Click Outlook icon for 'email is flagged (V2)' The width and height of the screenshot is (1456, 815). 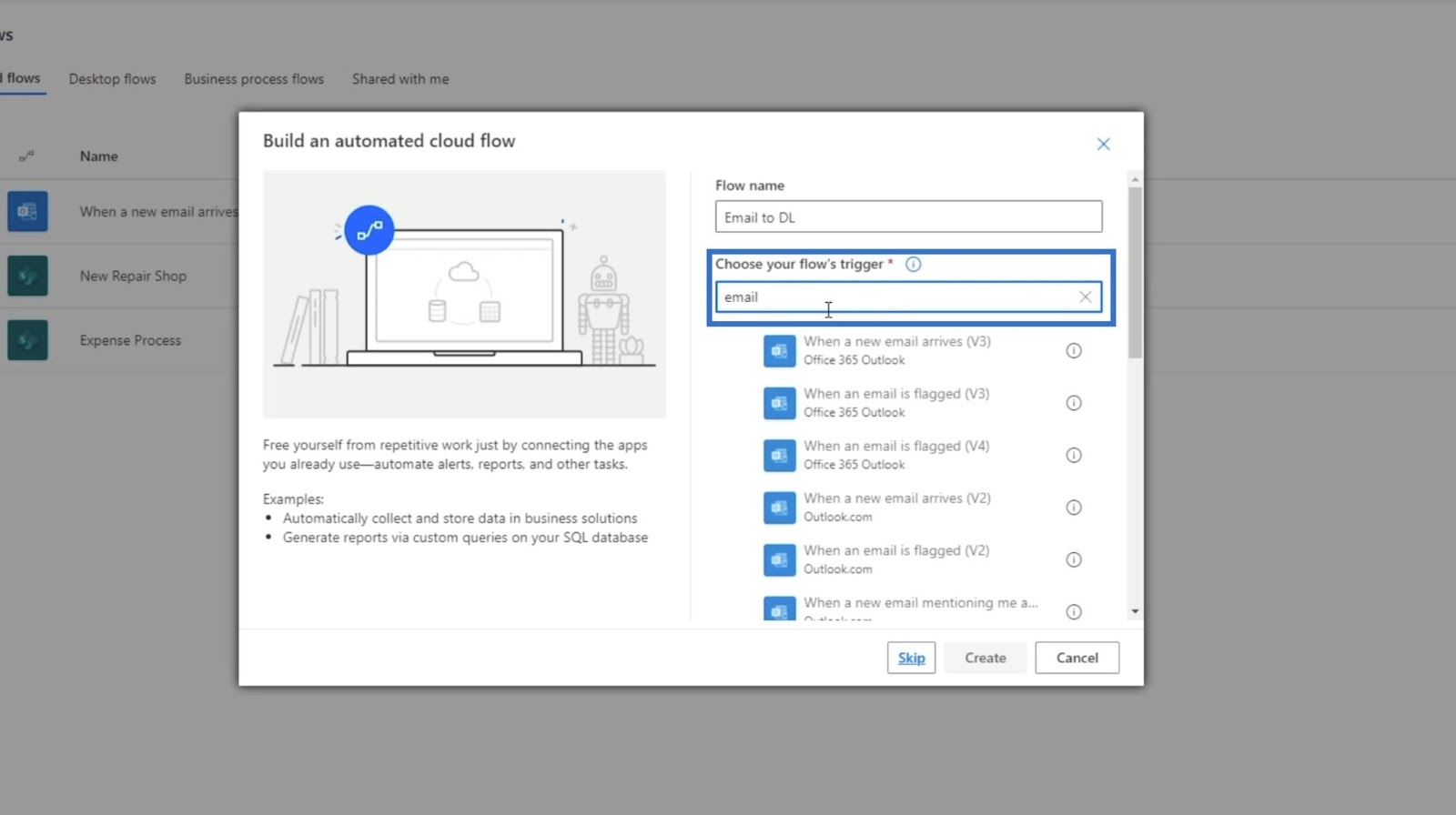coord(779,559)
